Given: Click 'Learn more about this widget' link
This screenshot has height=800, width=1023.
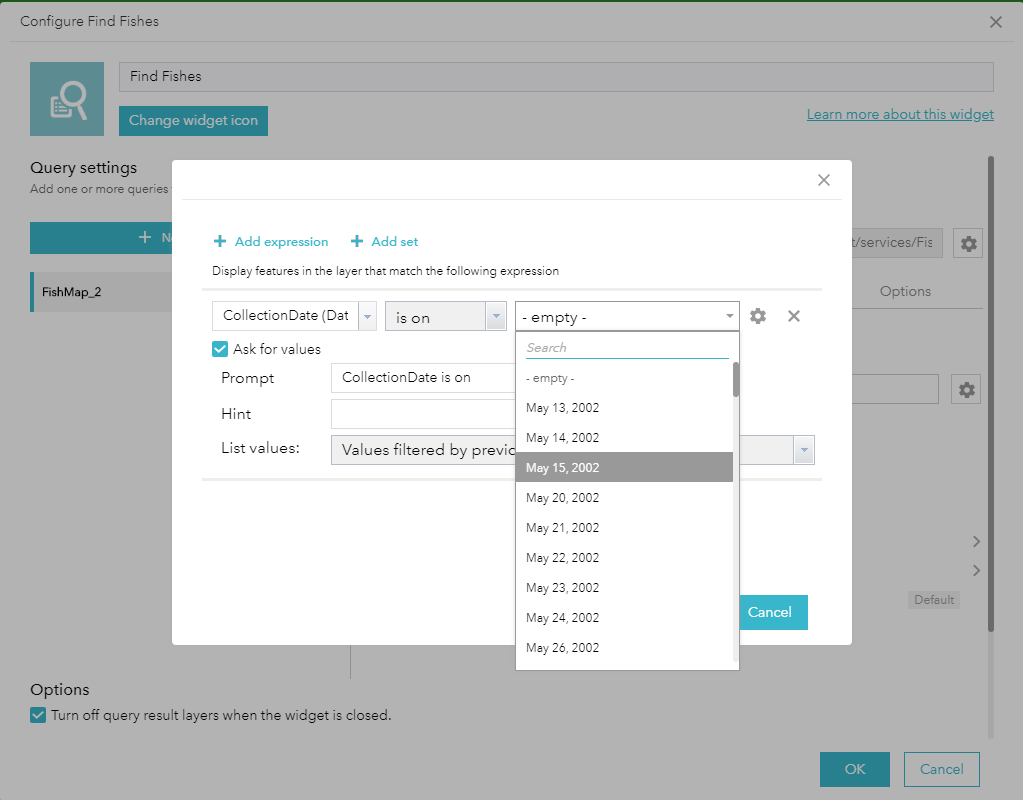Looking at the screenshot, I should tap(899, 114).
